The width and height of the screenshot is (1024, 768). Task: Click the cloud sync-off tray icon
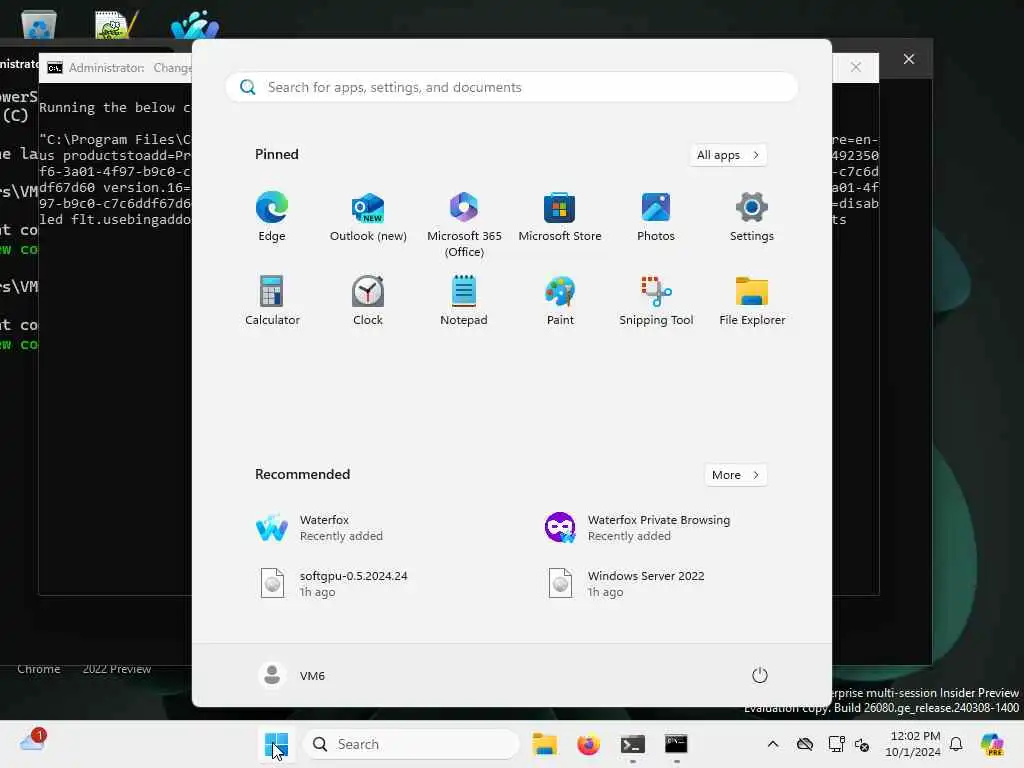pyautogui.click(x=805, y=744)
